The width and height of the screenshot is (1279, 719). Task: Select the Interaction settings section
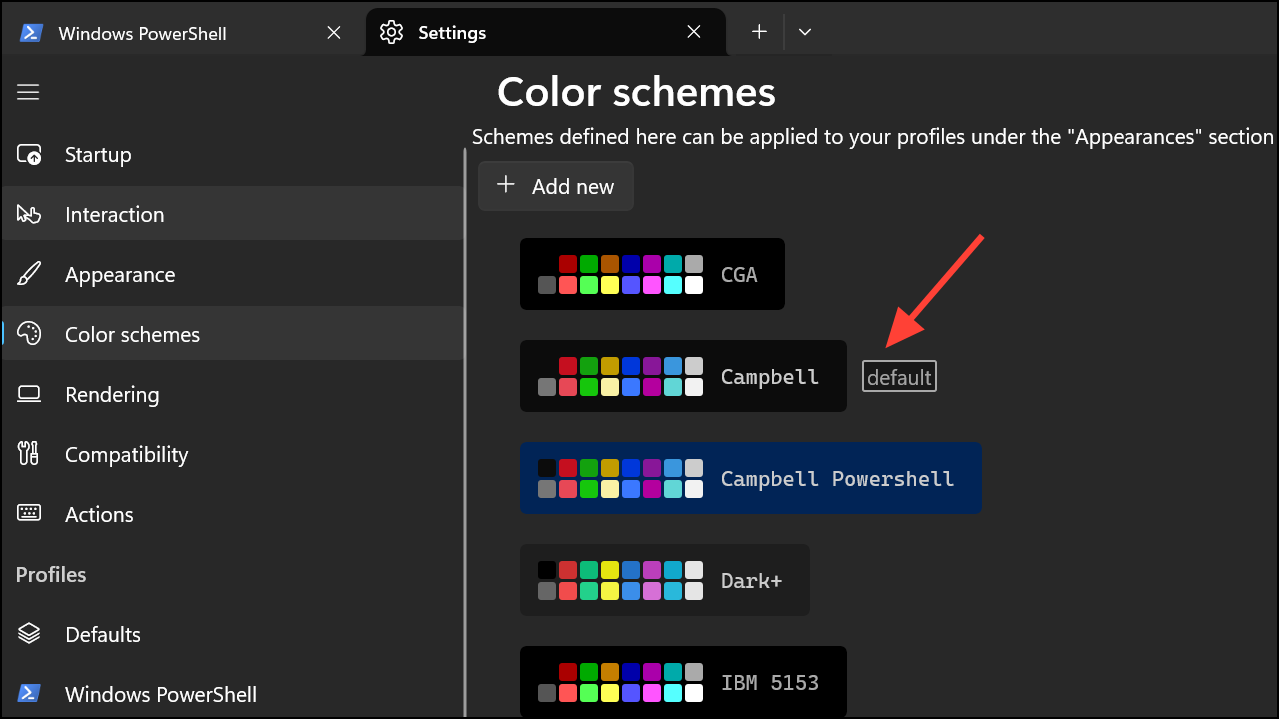coord(114,213)
